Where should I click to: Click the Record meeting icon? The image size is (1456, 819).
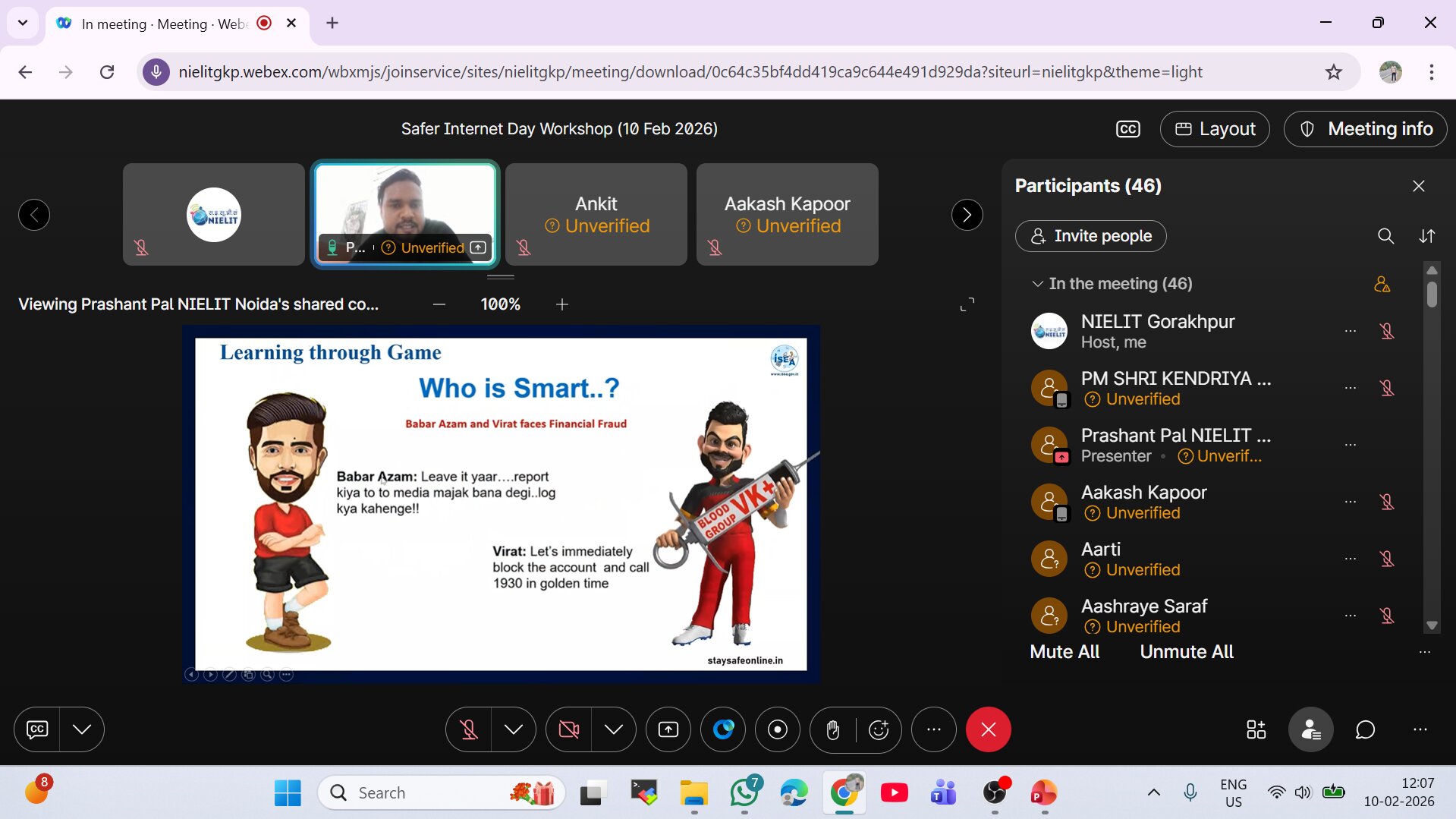[778, 729]
